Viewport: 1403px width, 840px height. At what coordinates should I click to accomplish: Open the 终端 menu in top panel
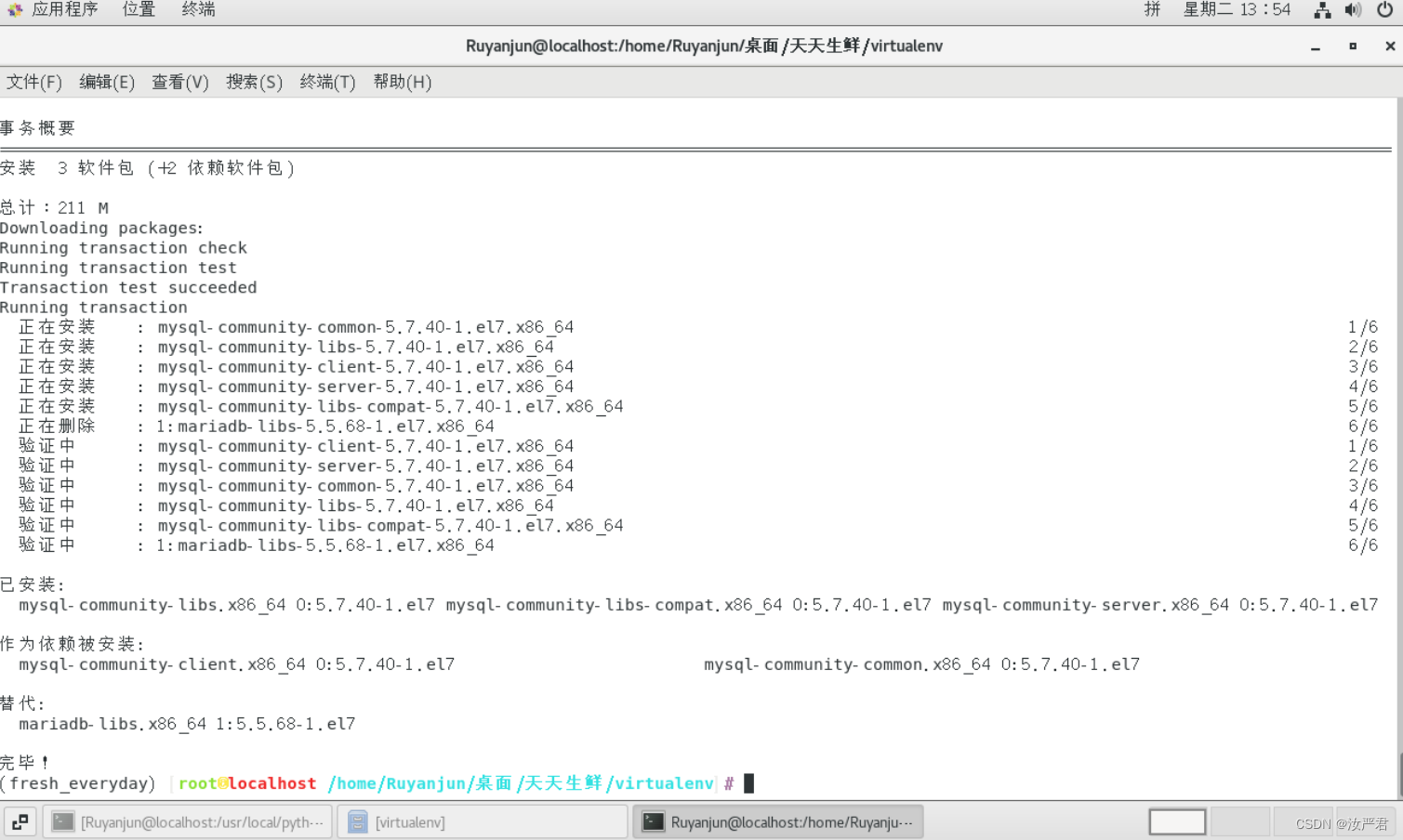point(198,9)
